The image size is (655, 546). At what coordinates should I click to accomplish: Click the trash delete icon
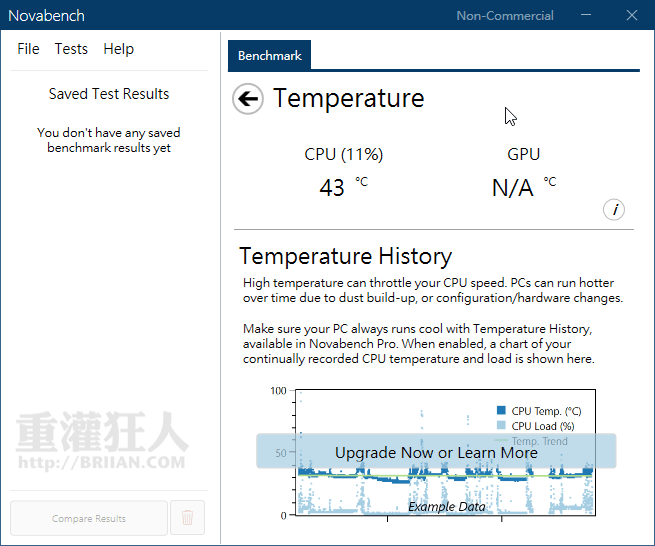[x=188, y=518]
